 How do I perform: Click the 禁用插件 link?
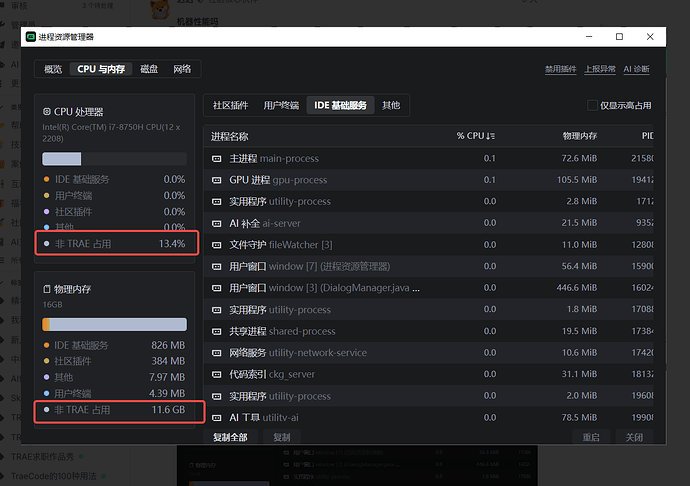tap(561, 69)
